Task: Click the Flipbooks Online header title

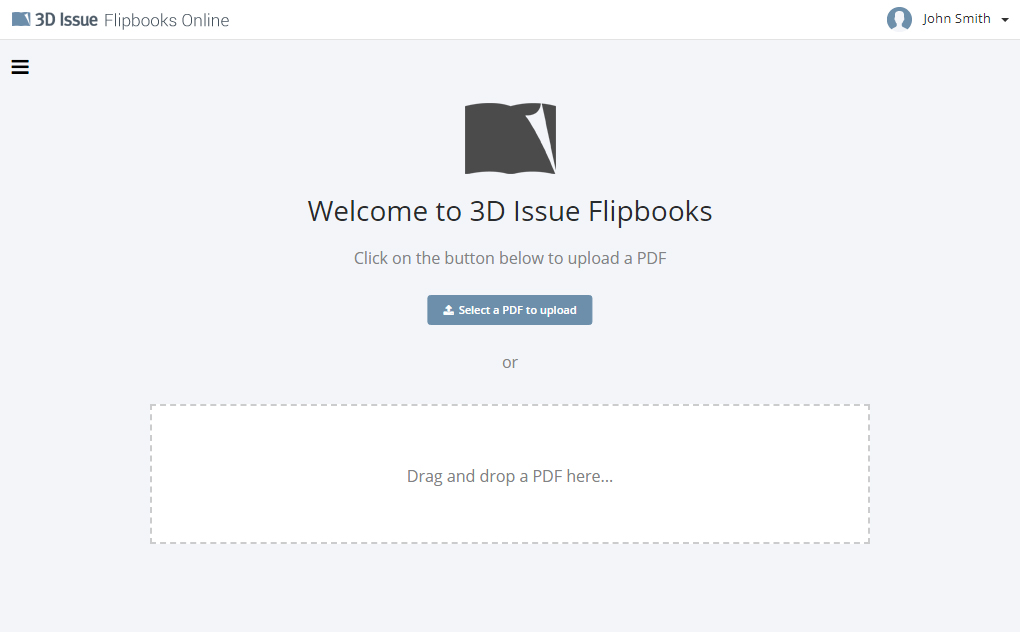Action: click(166, 20)
